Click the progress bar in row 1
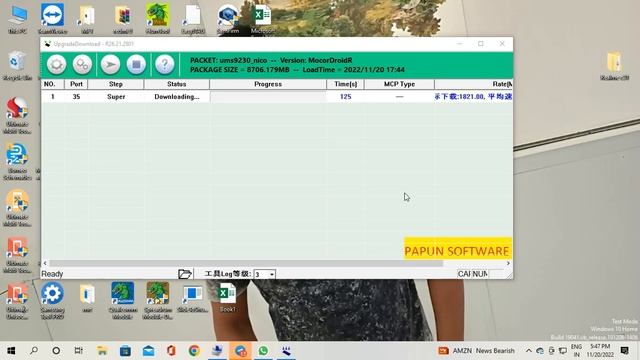The width and height of the screenshot is (640, 360). (x=268, y=97)
